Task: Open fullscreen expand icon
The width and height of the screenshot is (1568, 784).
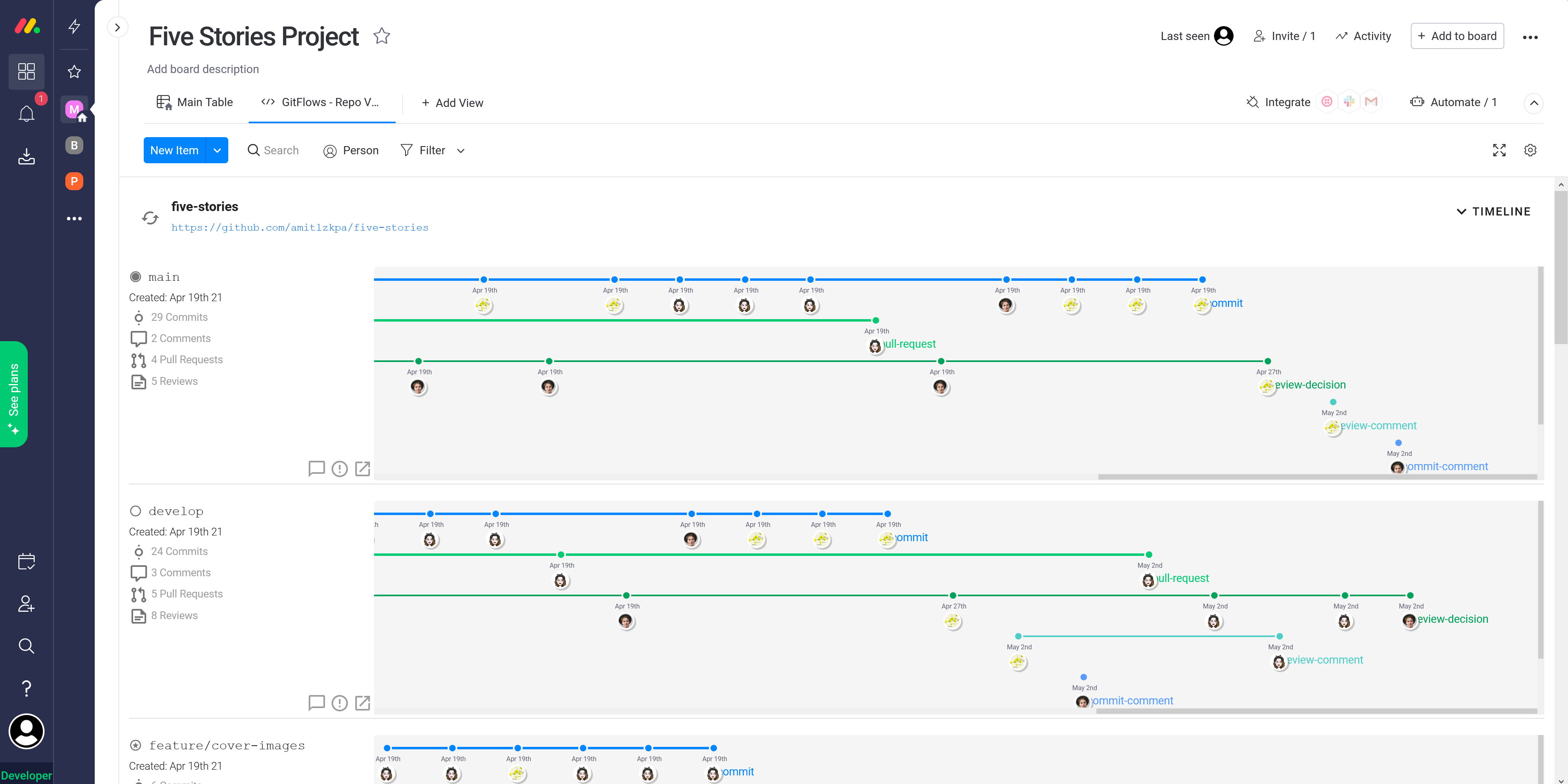Action: [x=1499, y=150]
